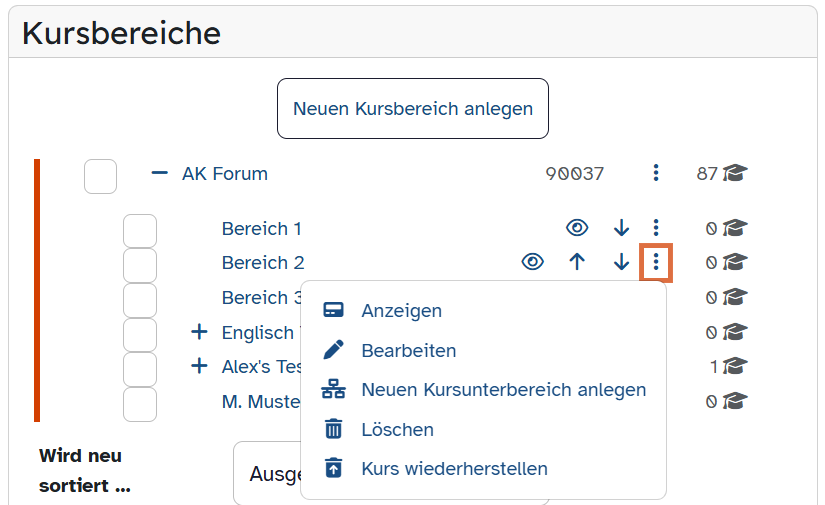Click graduation cap icon for AK Forum

click(x=735, y=173)
